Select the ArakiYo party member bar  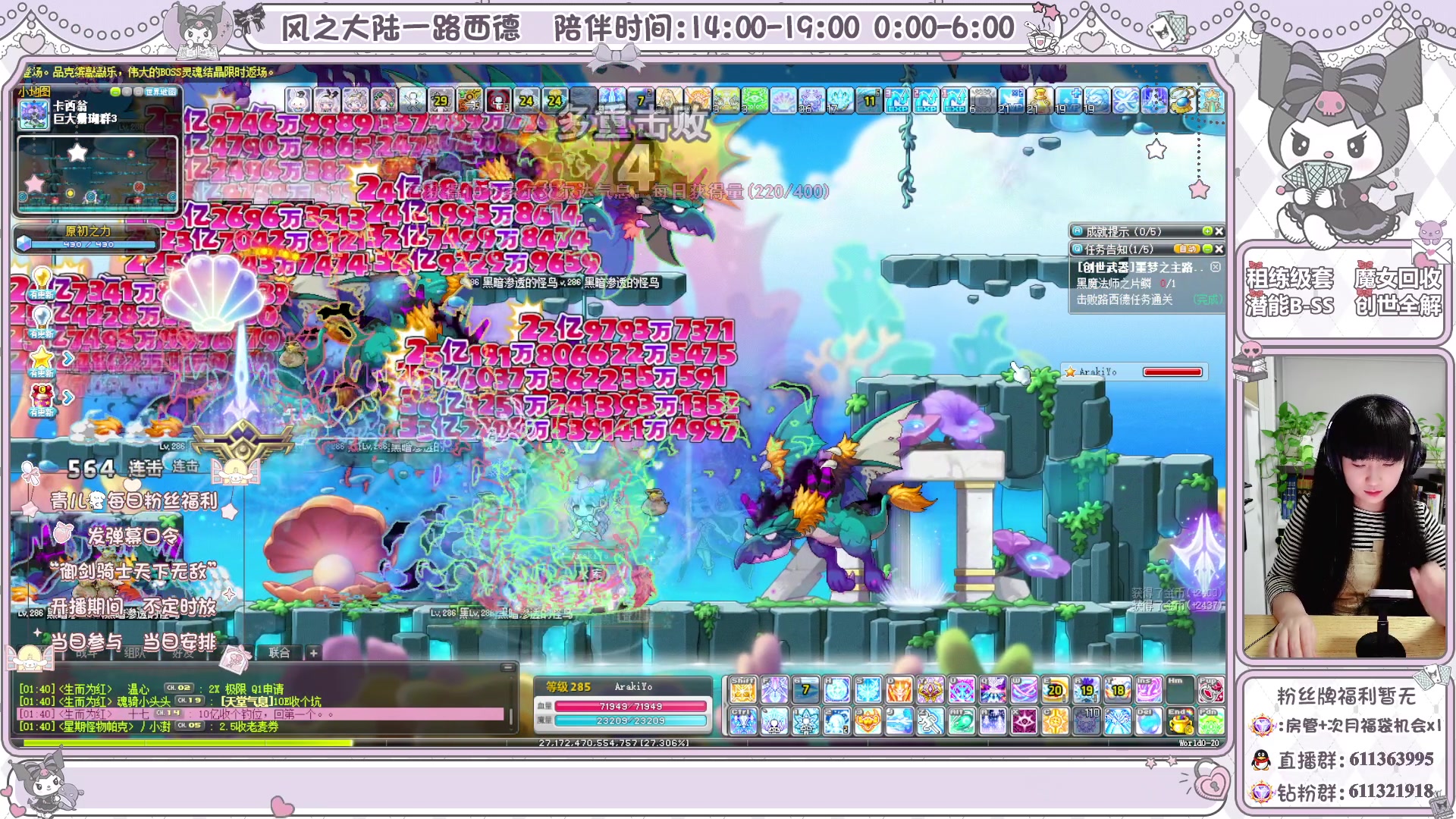tap(1134, 372)
